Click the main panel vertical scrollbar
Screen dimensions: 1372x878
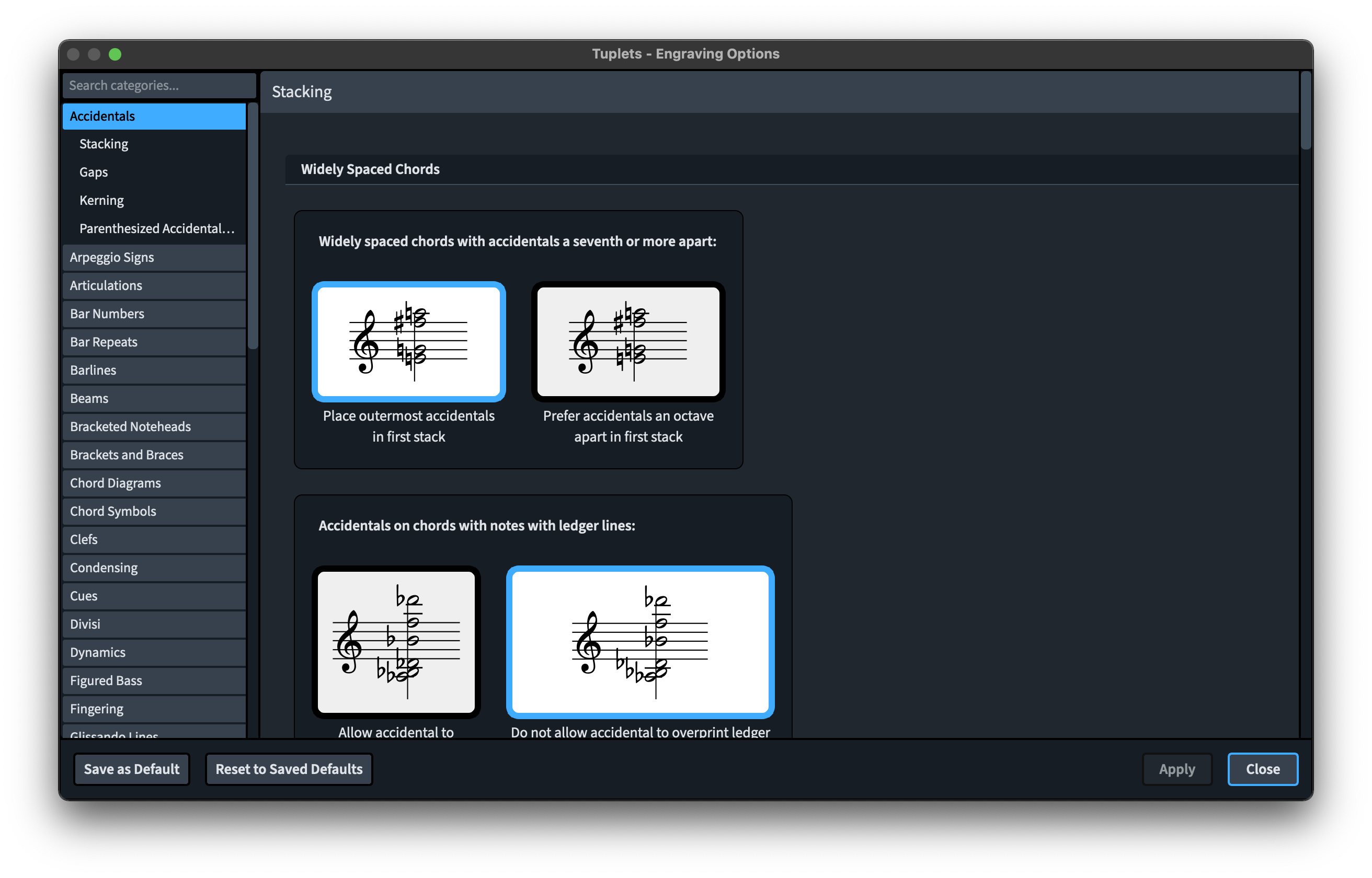[x=1305, y=111]
